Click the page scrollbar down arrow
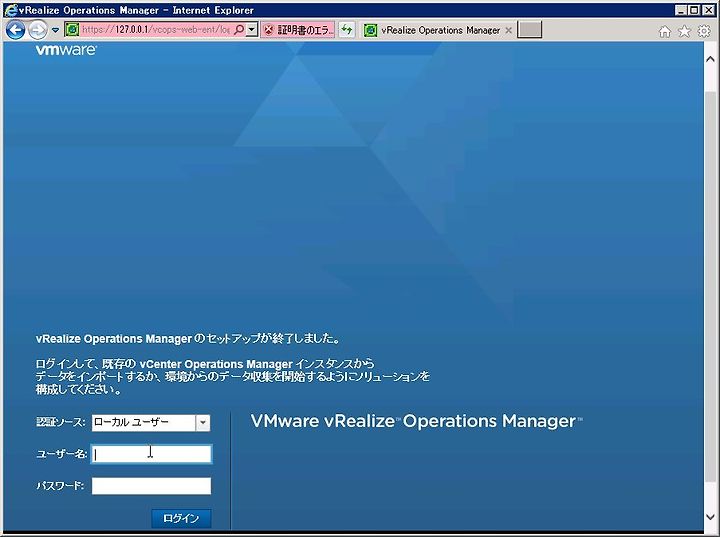 [x=710, y=518]
